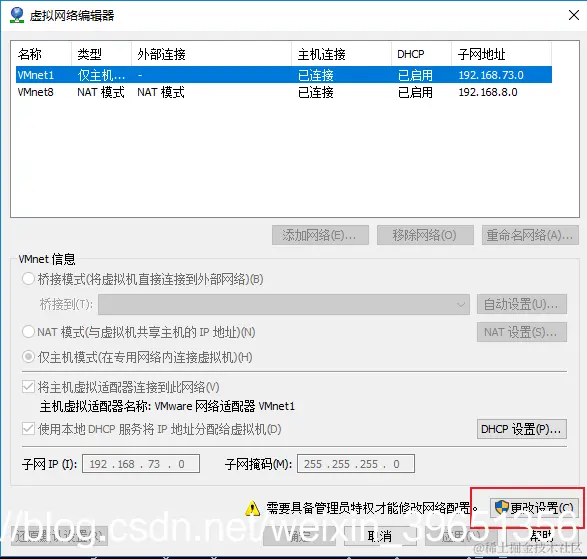Screen dimensions: 587x559
Task: Click the Virtual Network Editor title icon
Action: 16,15
